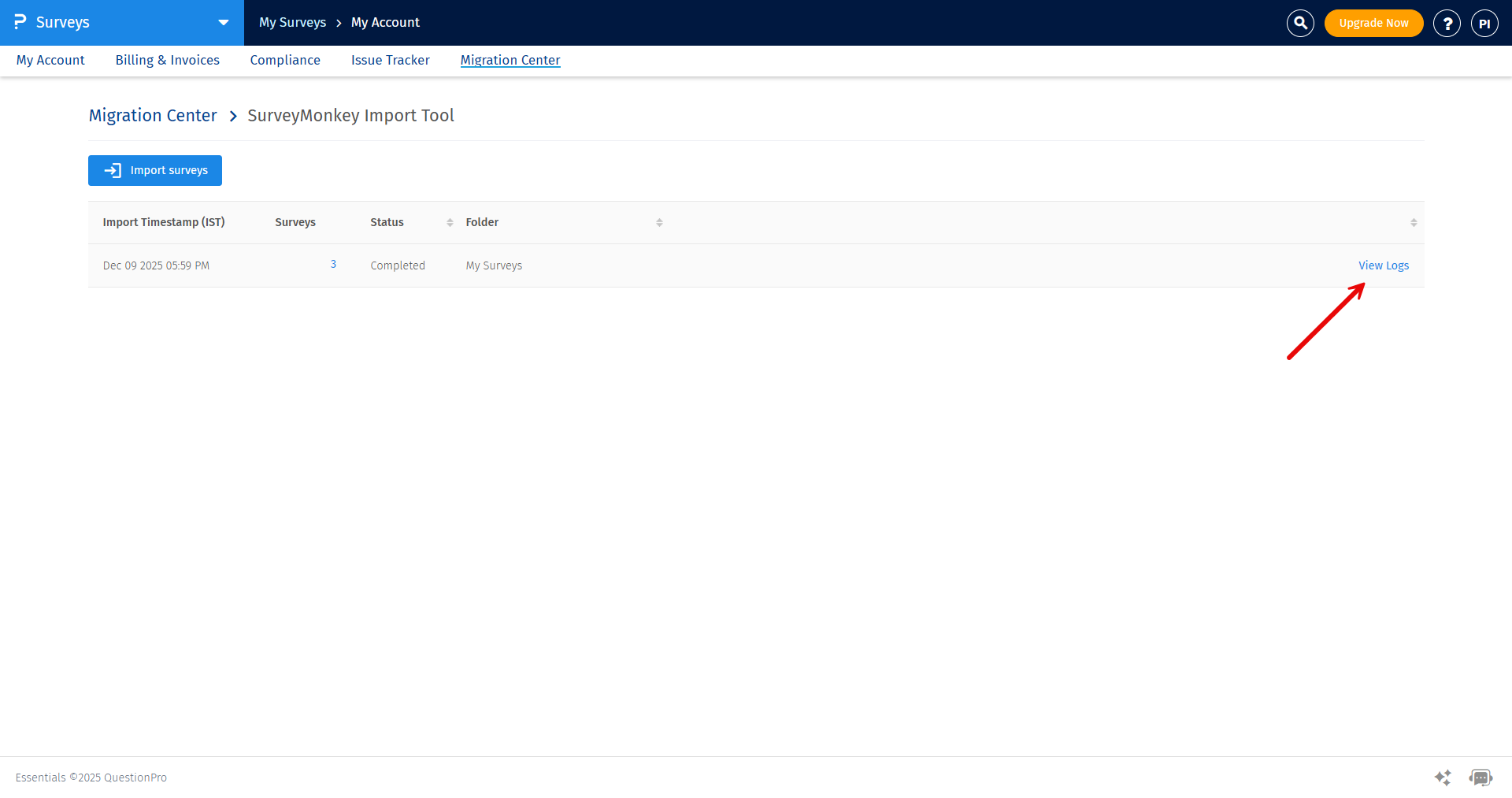Select the surveys count link showing 3

[x=333, y=264]
